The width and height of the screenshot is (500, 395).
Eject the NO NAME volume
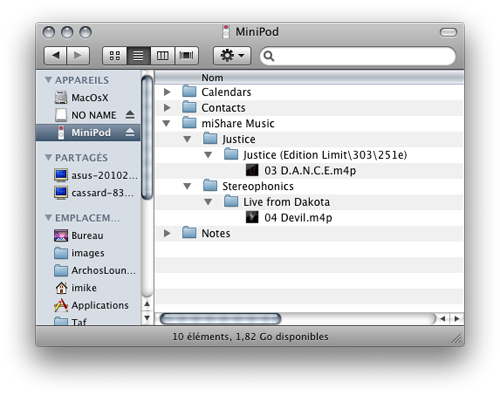pyautogui.click(x=130, y=115)
